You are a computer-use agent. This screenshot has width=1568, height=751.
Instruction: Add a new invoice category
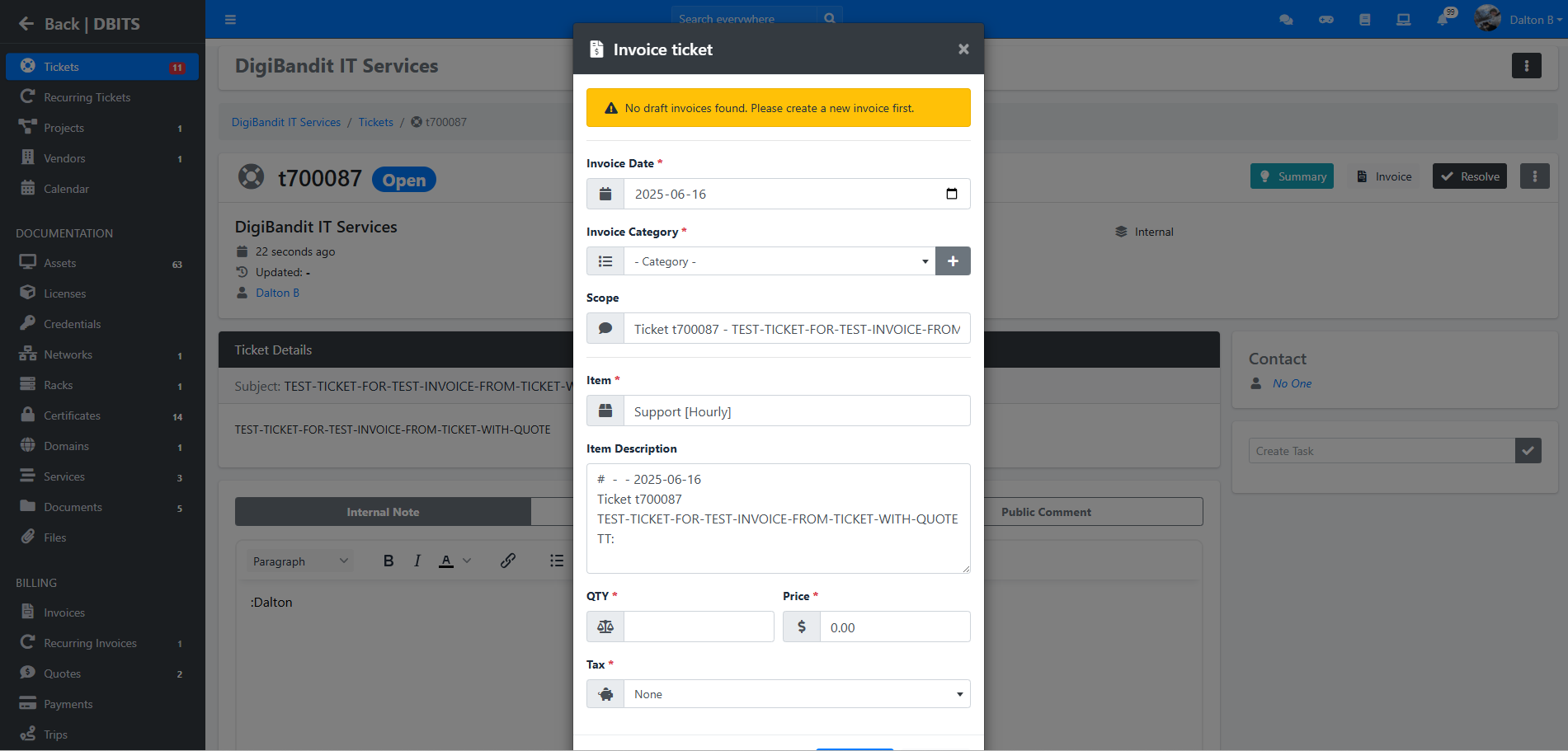tap(953, 261)
